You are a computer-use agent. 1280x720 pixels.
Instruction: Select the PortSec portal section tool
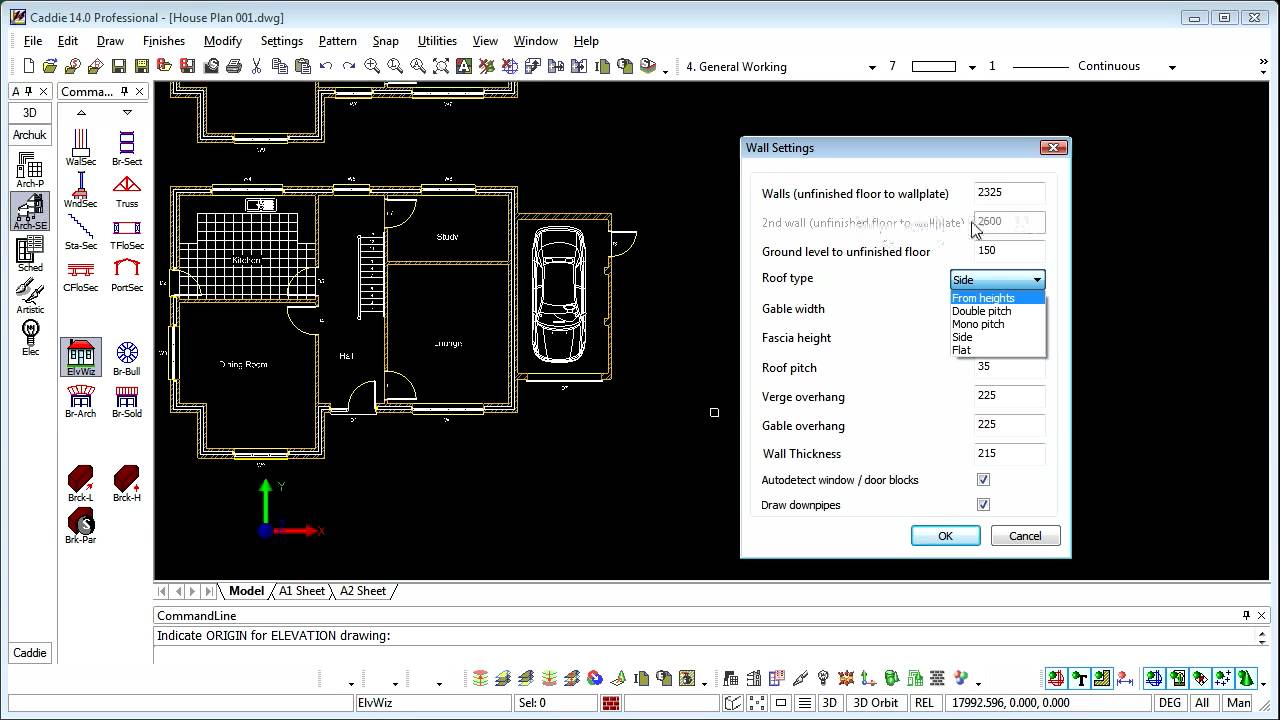[x=127, y=274]
